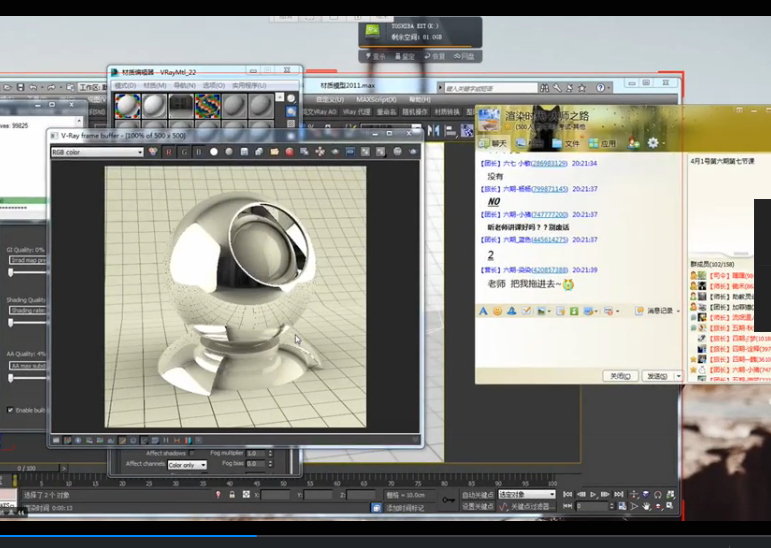This screenshot has height=548, width=771.
Task: Open the 选定对象 key filter dropdown
Action: tap(527, 494)
